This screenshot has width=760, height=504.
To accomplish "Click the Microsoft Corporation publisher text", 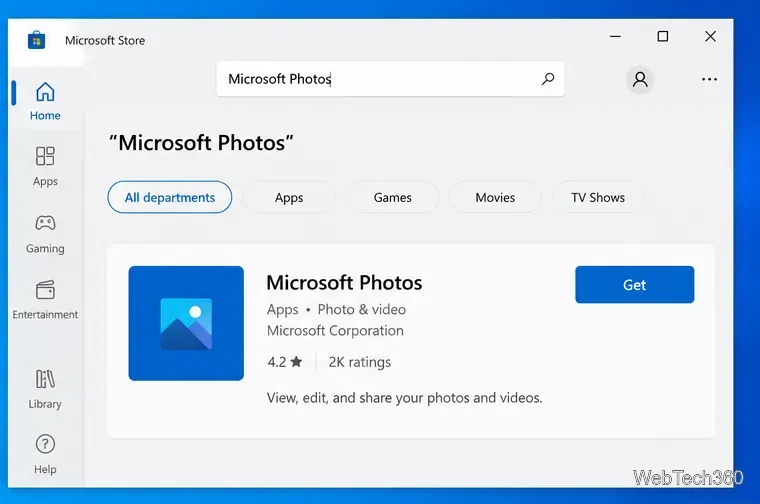I will 335,331.
